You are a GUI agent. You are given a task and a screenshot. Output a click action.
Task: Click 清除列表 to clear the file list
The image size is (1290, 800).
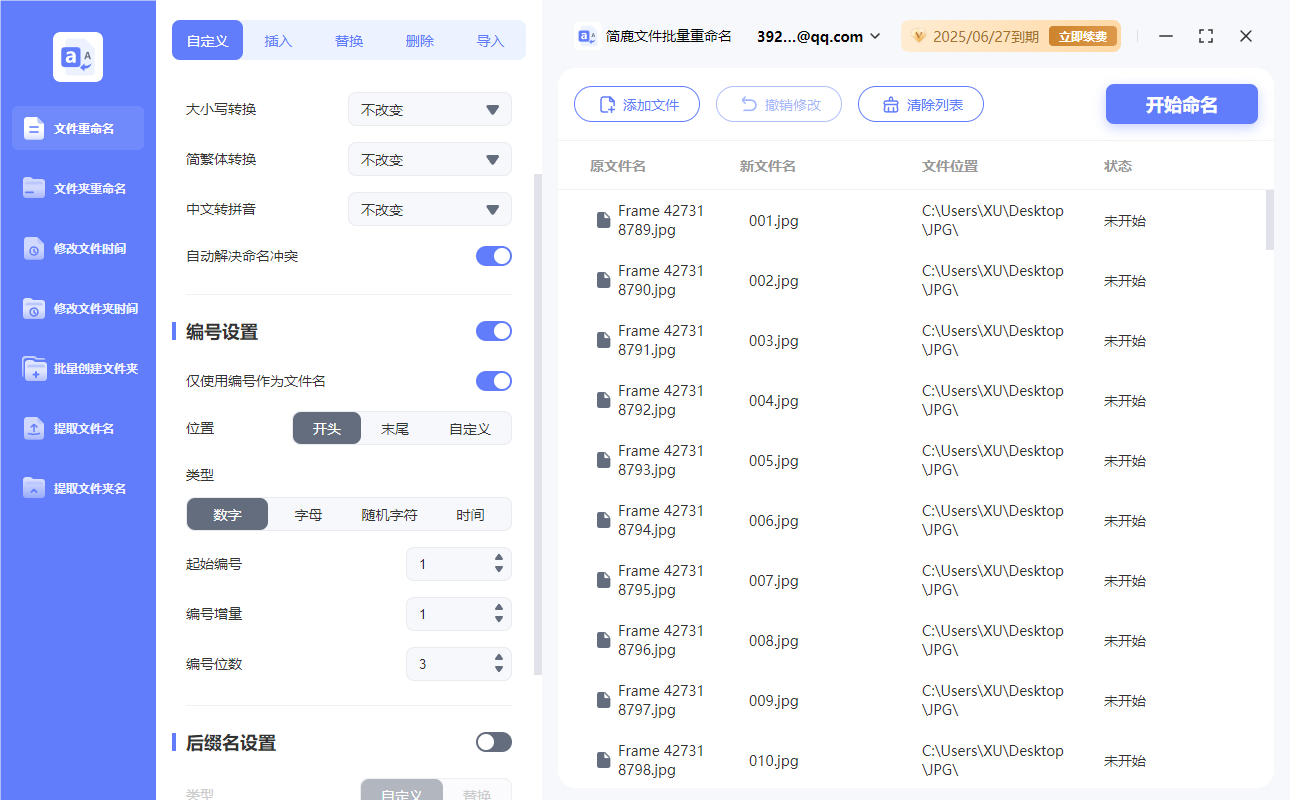point(920,104)
